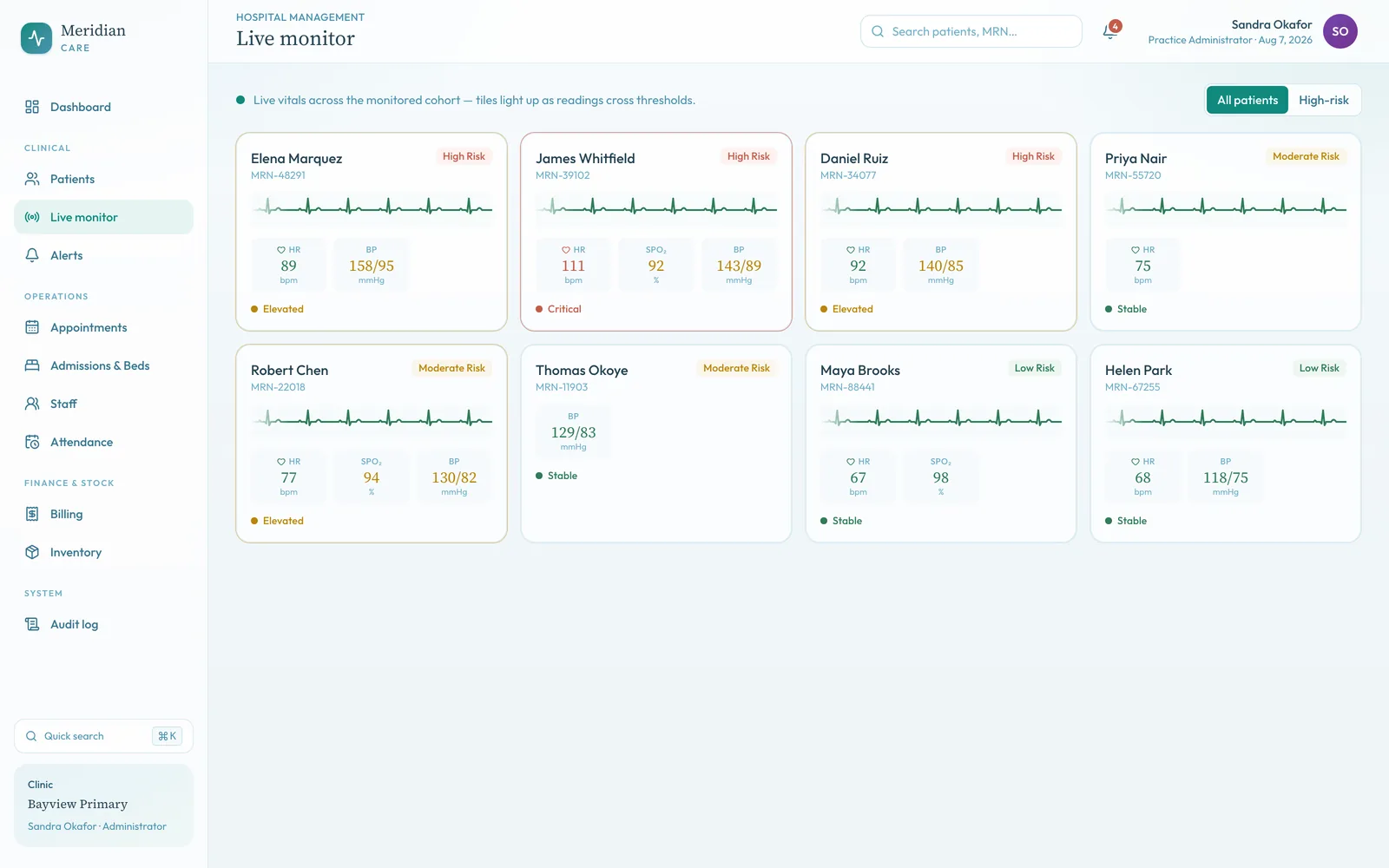Switch to the High-risk filter

(1324, 100)
